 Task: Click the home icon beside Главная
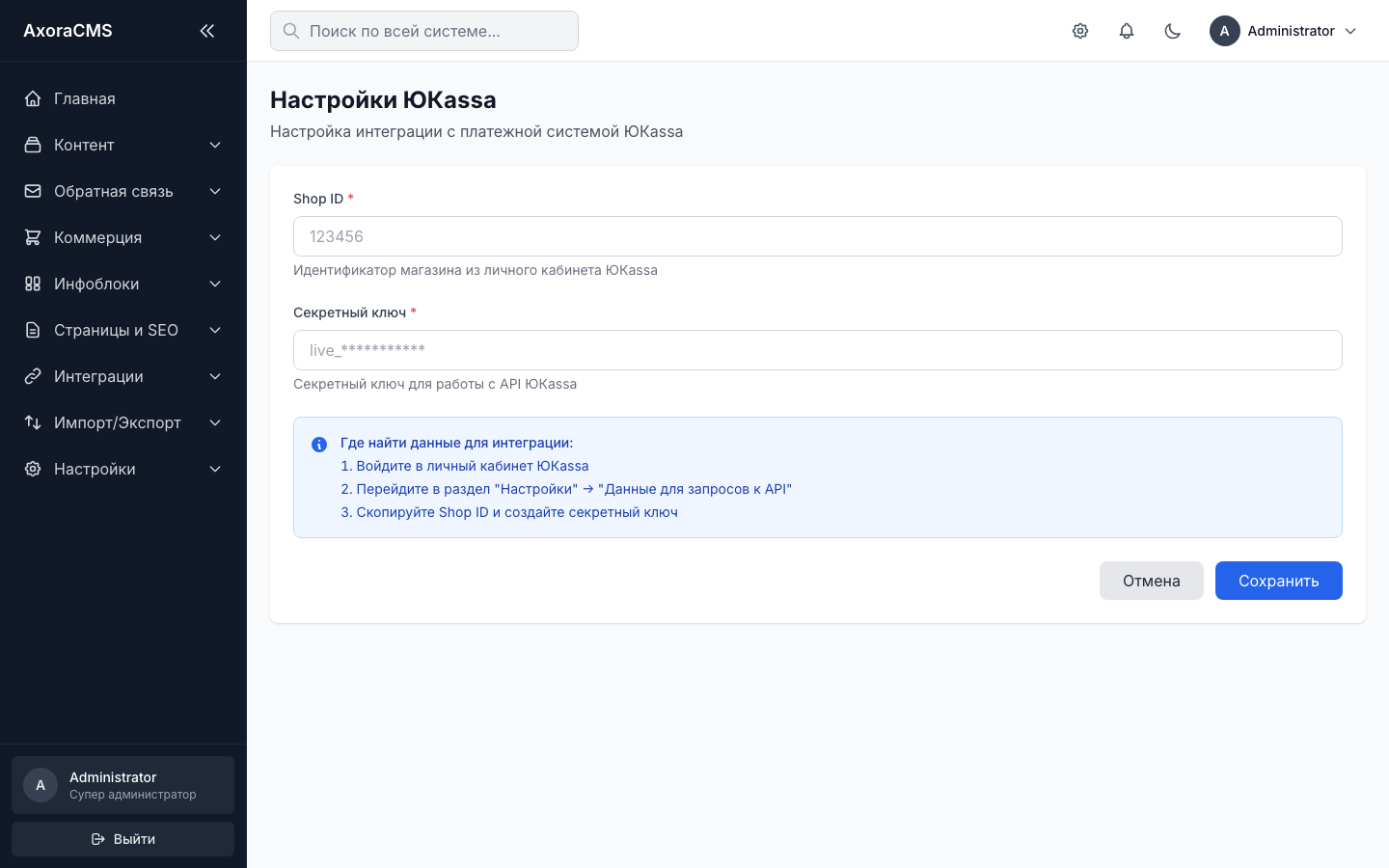33,98
